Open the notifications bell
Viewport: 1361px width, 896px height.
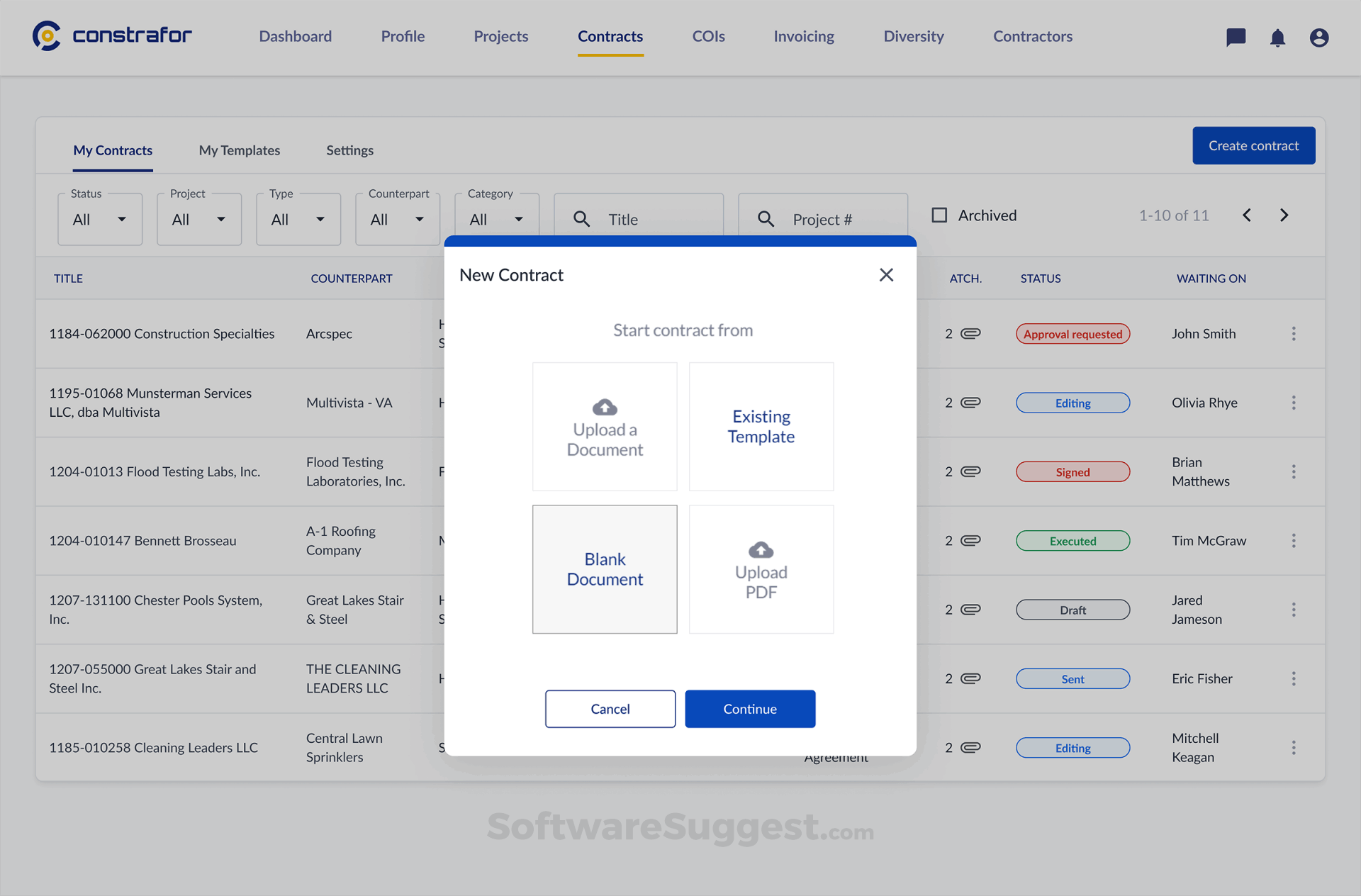[1277, 38]
